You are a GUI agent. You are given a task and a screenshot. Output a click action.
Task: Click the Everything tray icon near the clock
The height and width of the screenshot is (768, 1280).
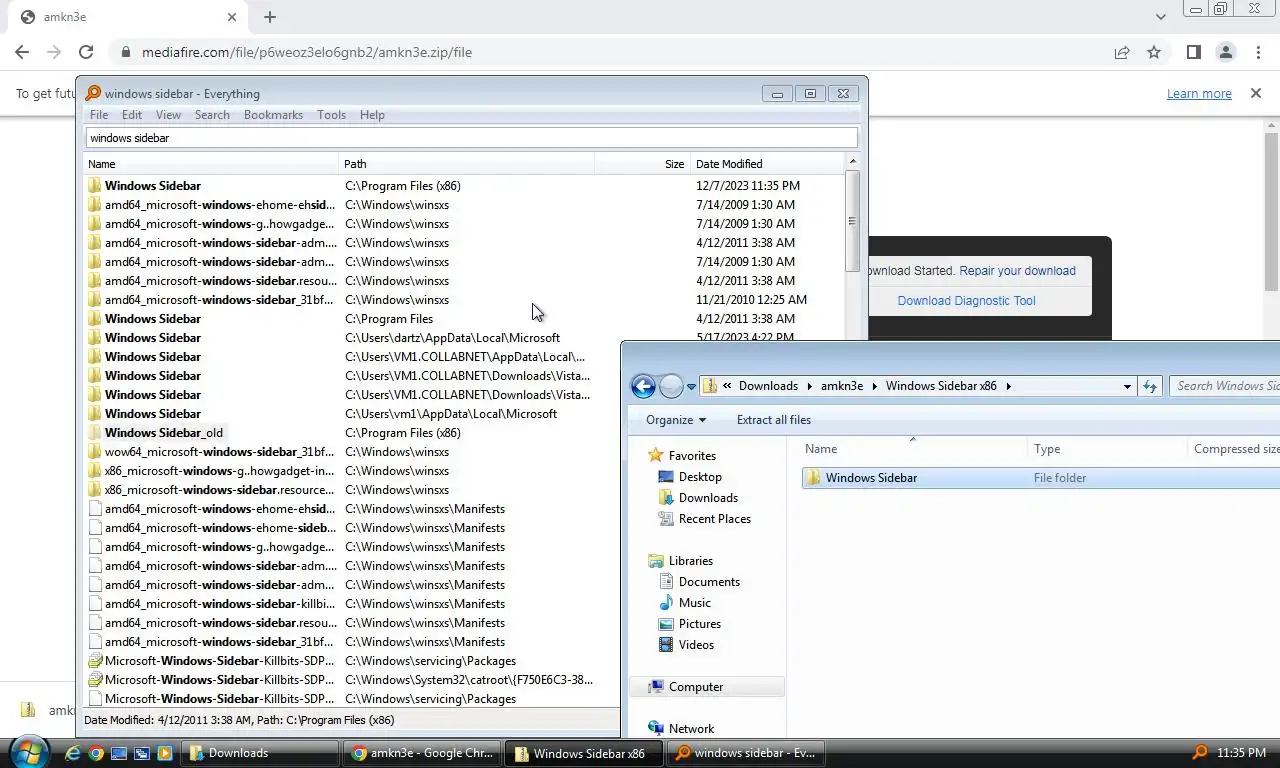(x=1200, y=753)
